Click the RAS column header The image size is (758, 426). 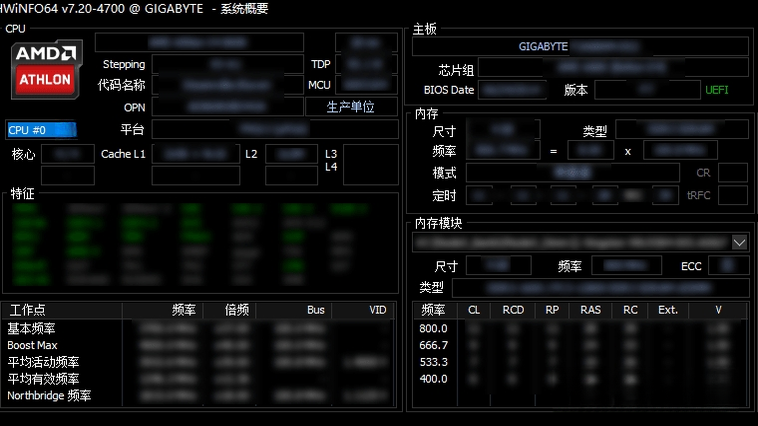[x=590, y=310]
